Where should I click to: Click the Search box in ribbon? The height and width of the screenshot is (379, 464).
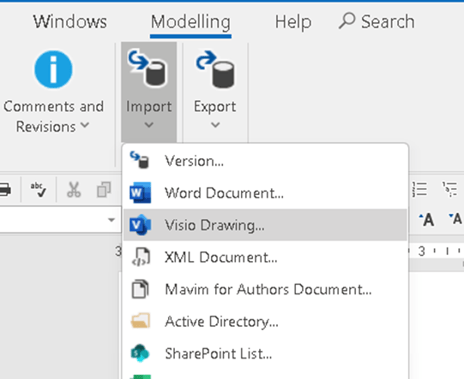pos(377,22)
